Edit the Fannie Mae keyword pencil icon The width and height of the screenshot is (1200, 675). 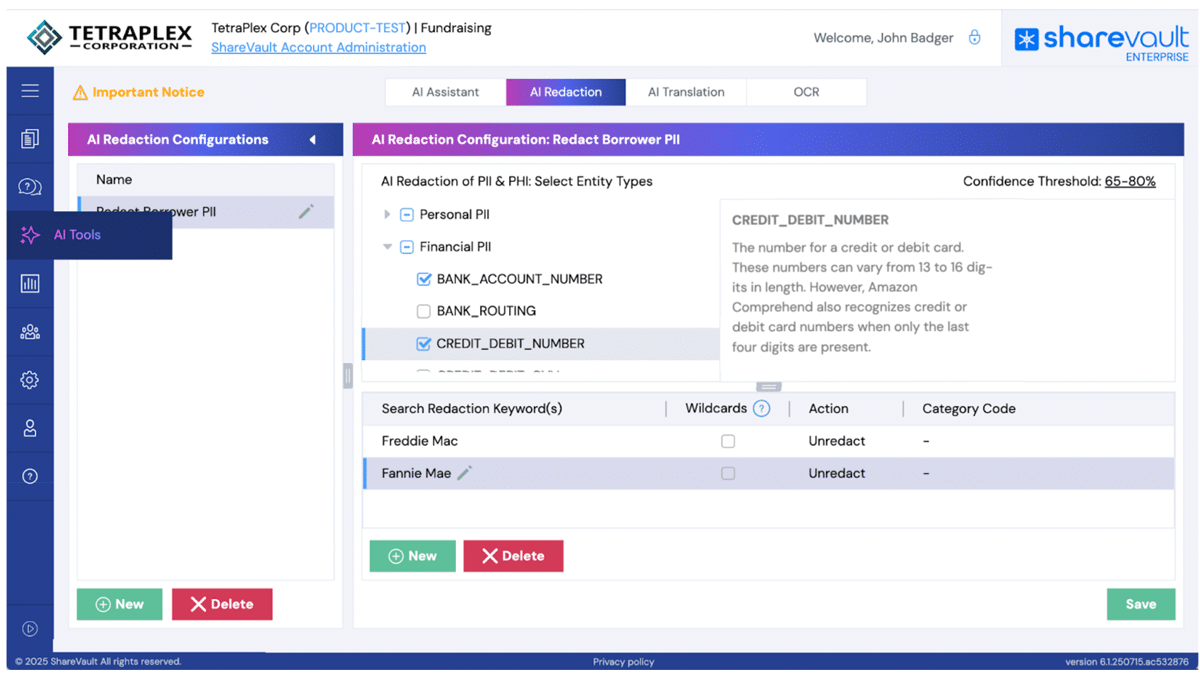point(464,473)
